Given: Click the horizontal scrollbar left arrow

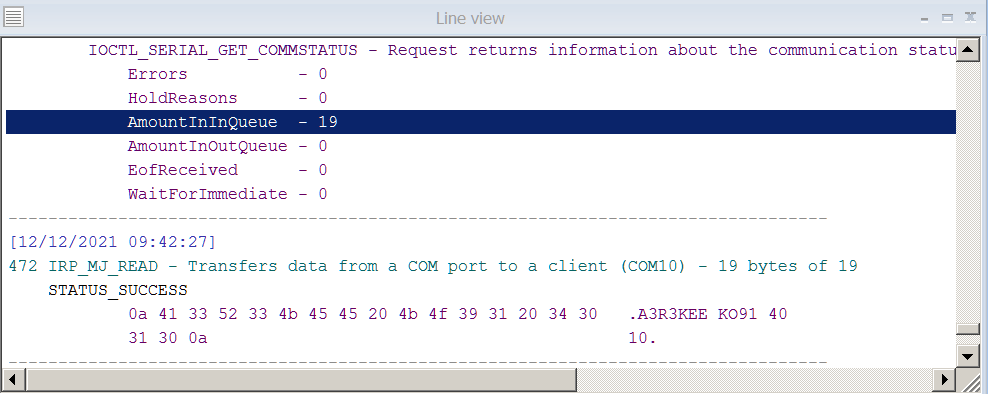Looking at the screenshot, I should [14, 379].
